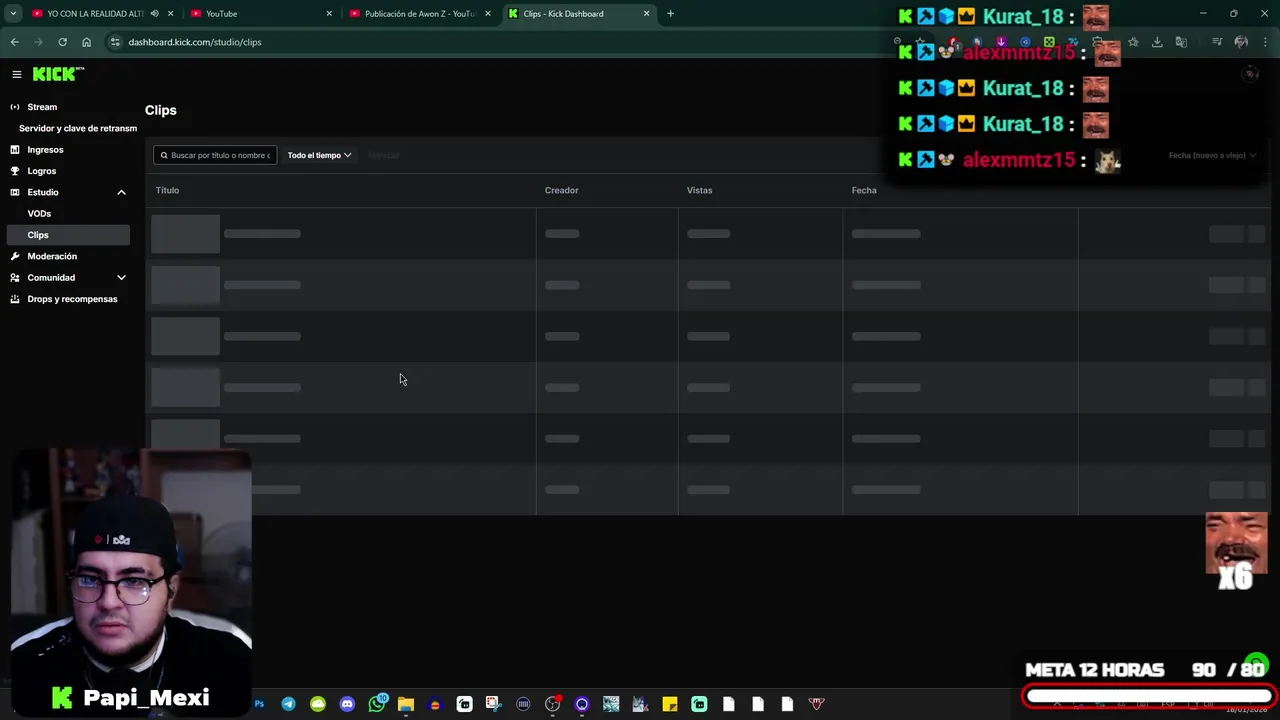Screen dimensions: 1280x720
Task: Go to browser home page
Action: click(86, 42)
